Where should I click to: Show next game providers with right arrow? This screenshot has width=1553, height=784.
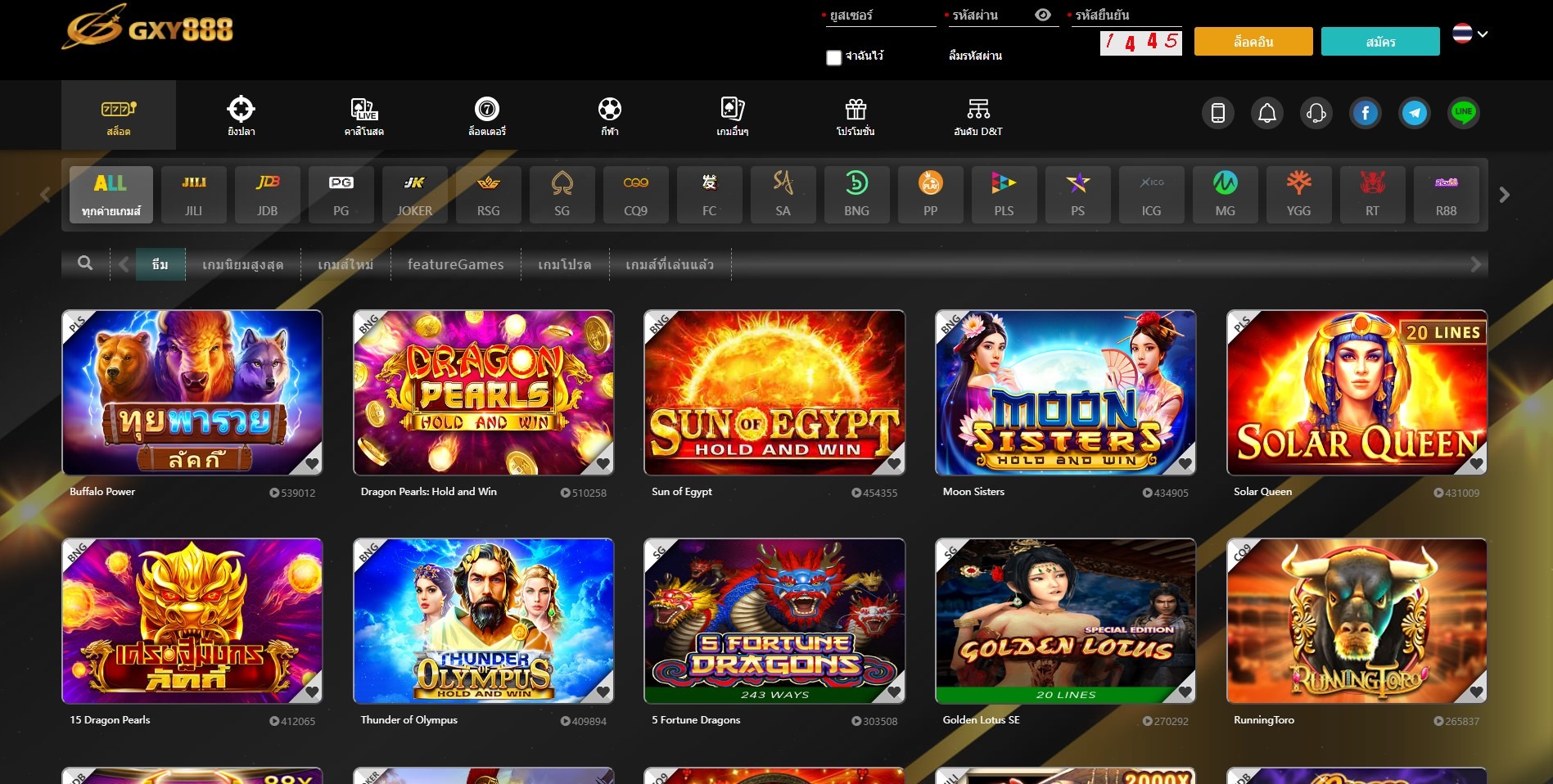1504,195
